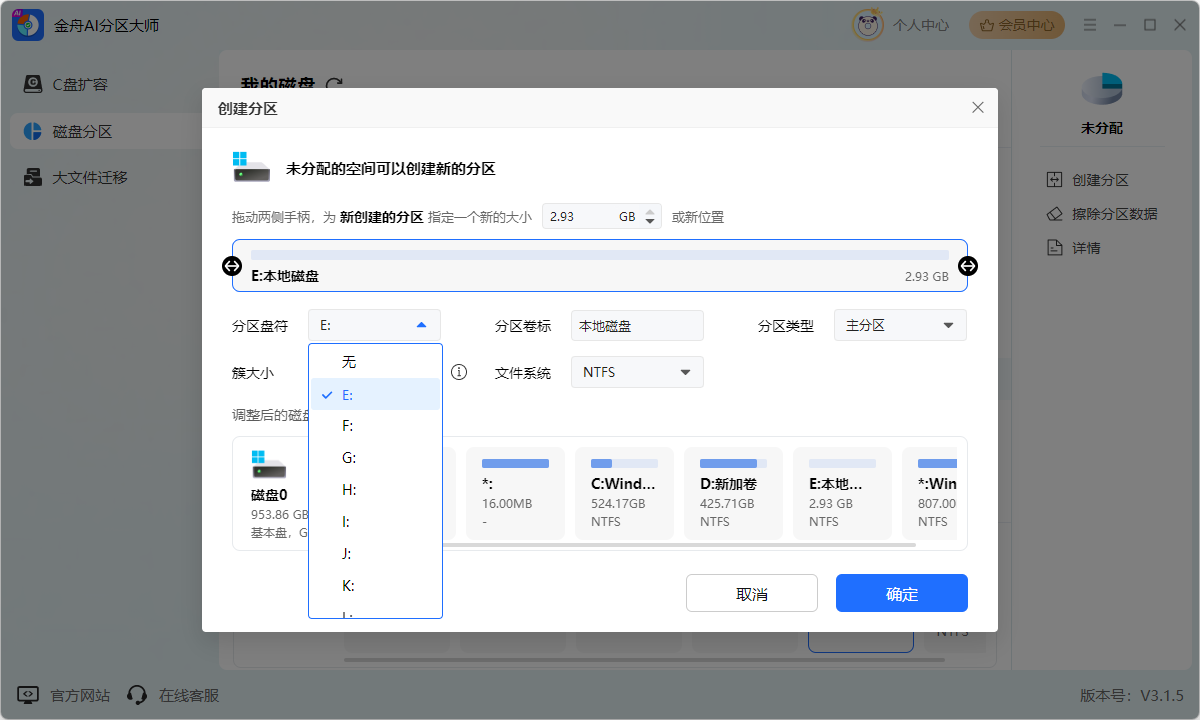Open the 文件系统 NTFS dropdown

pos(636,371)
